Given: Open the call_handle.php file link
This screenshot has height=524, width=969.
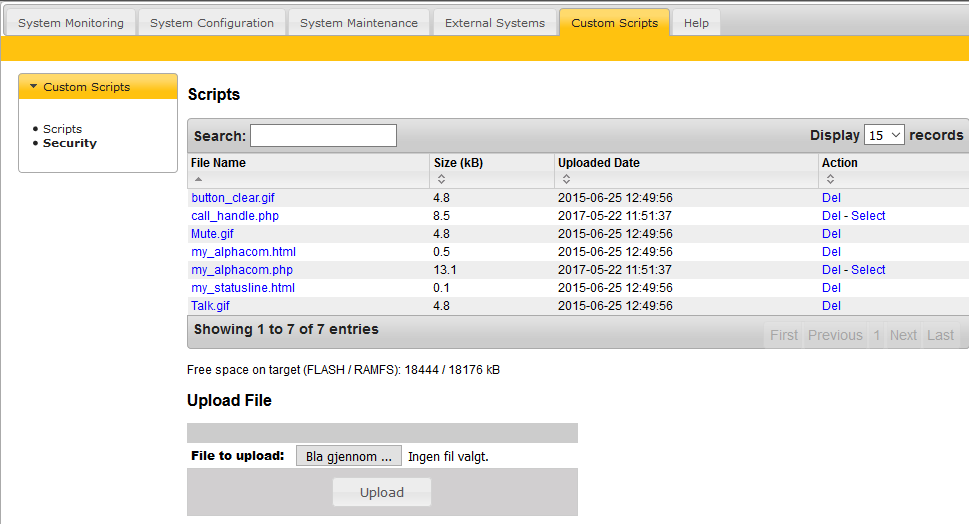Looking at the screenshot, I should 235,216.
